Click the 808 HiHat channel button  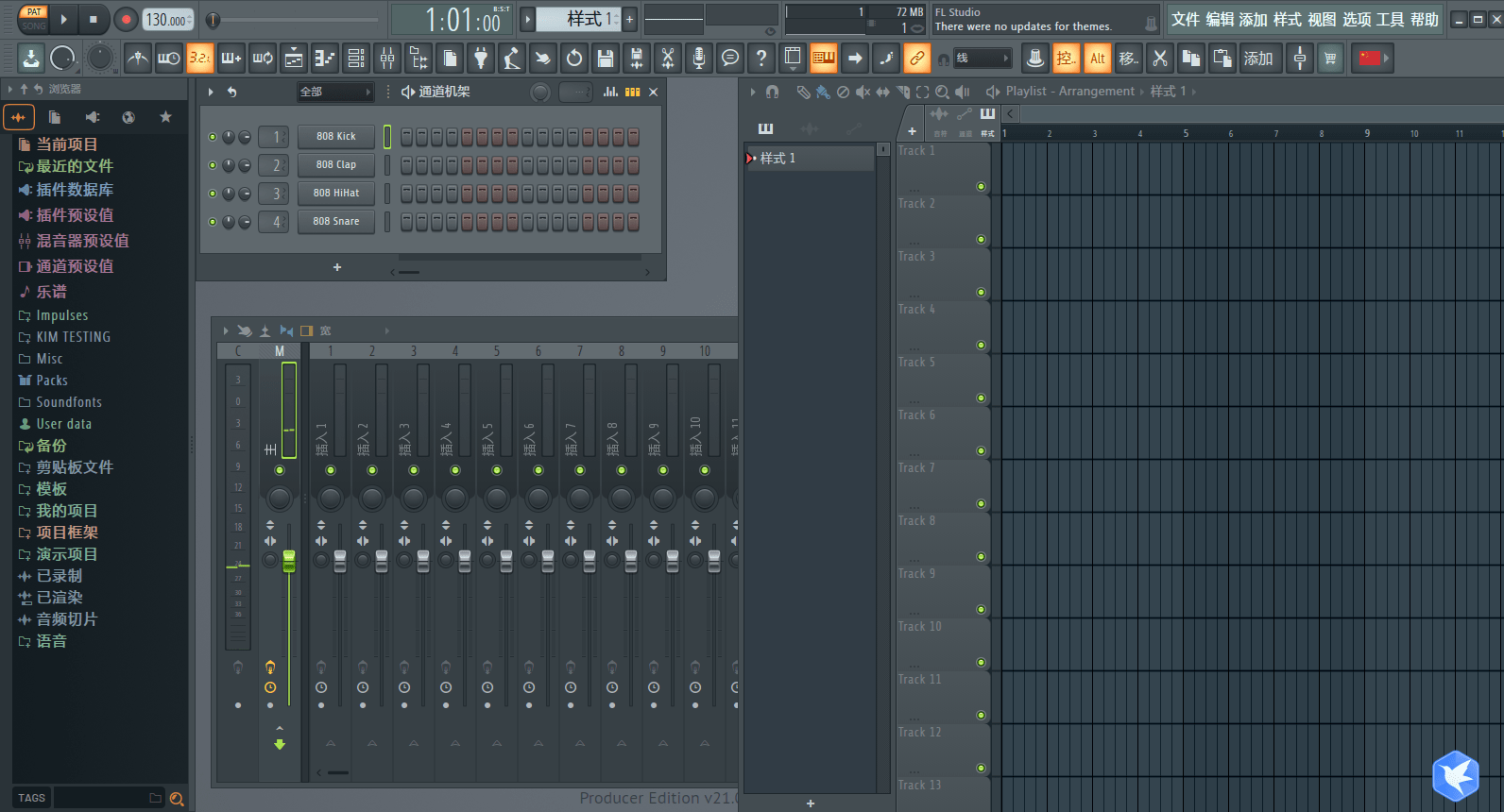336,194
